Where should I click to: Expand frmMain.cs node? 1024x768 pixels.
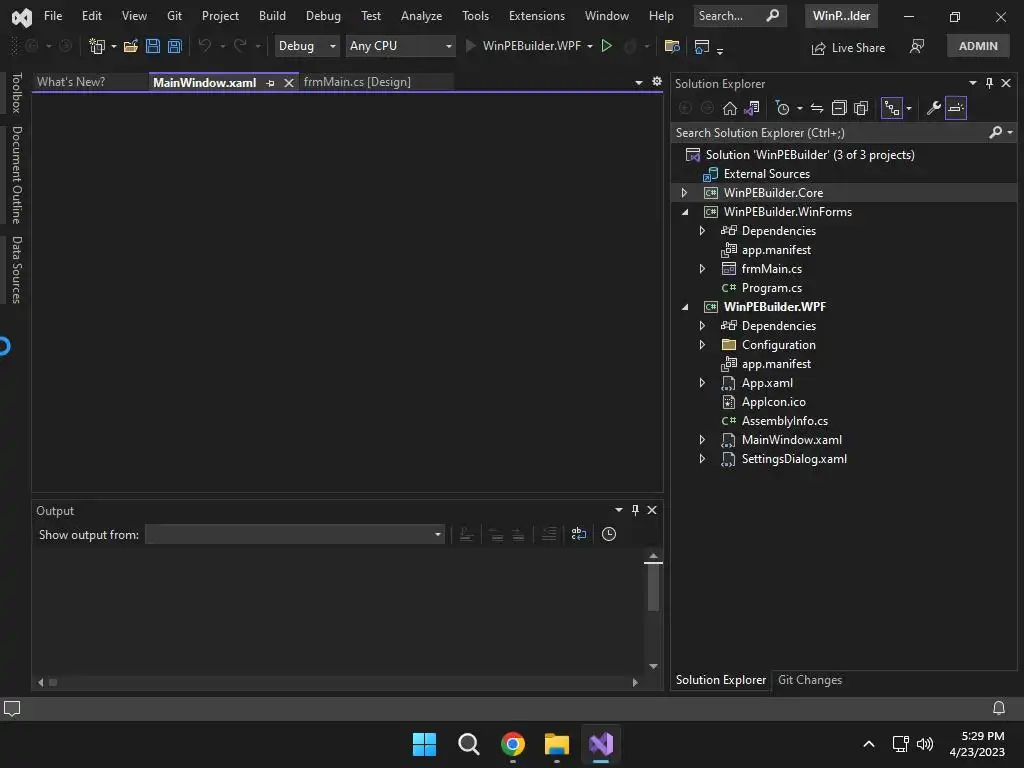(x=702, y=268)
